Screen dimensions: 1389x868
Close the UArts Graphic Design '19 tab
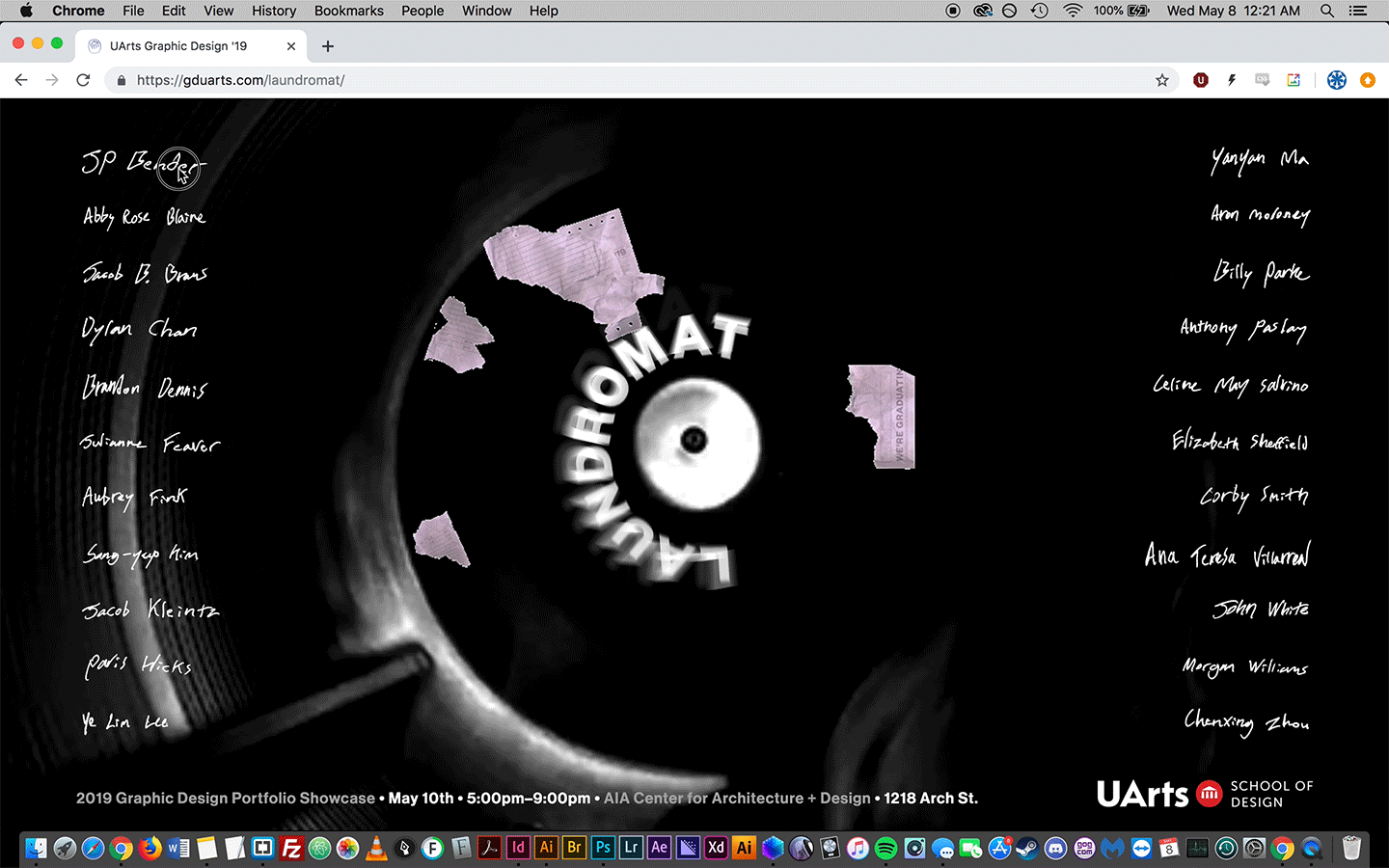coord(291,46)
